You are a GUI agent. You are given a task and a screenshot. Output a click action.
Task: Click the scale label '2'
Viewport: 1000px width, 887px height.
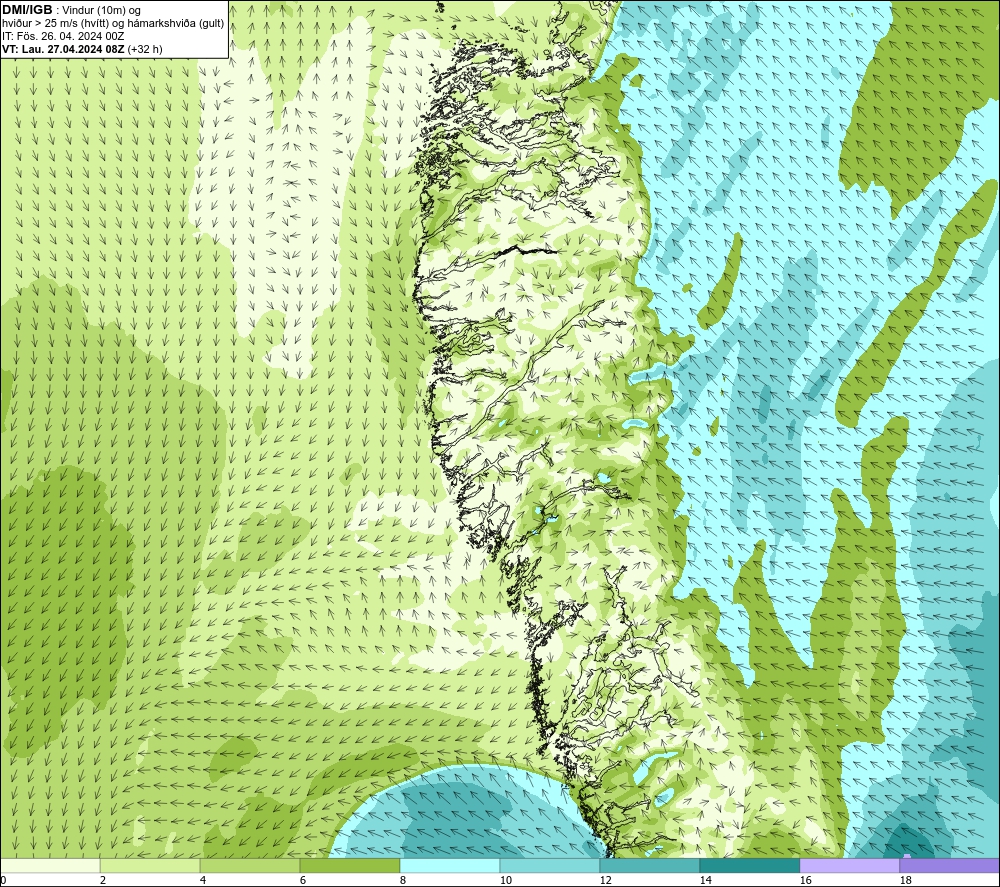(x=103, y=880)
